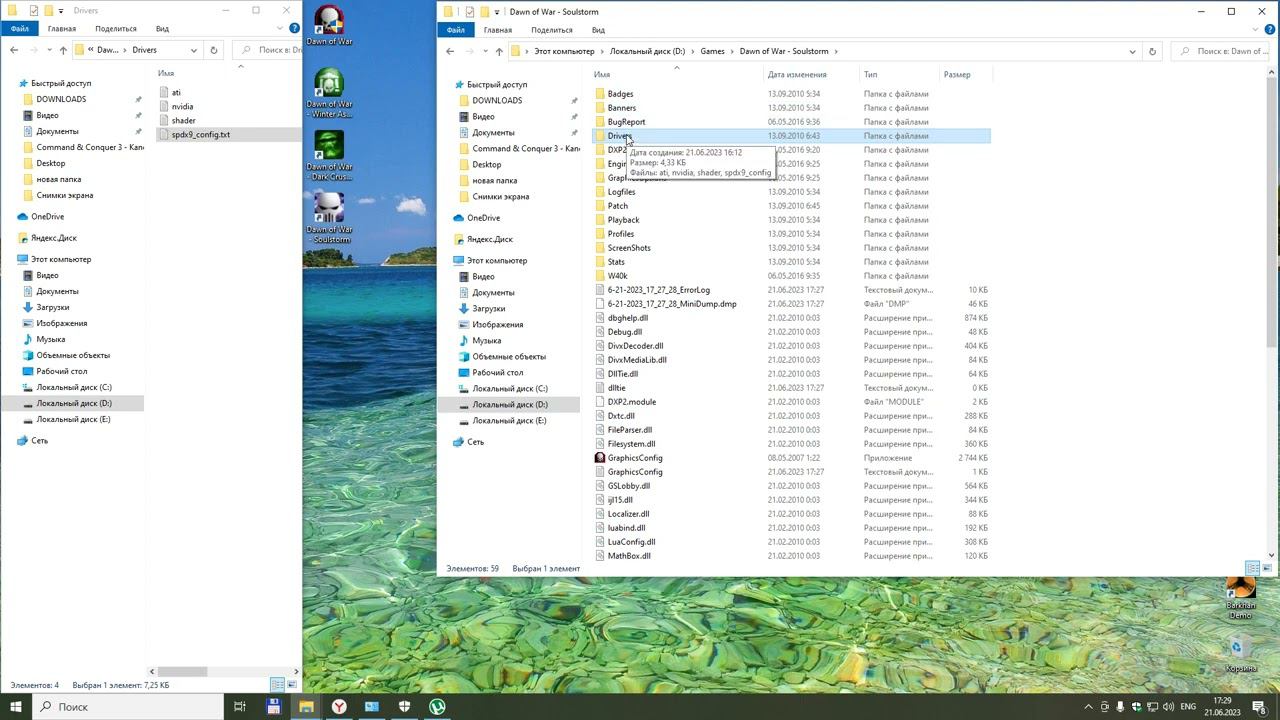Click the horizontal scrollbar in the Drivers window
1280x720 pixels.
tap(180, 671)
